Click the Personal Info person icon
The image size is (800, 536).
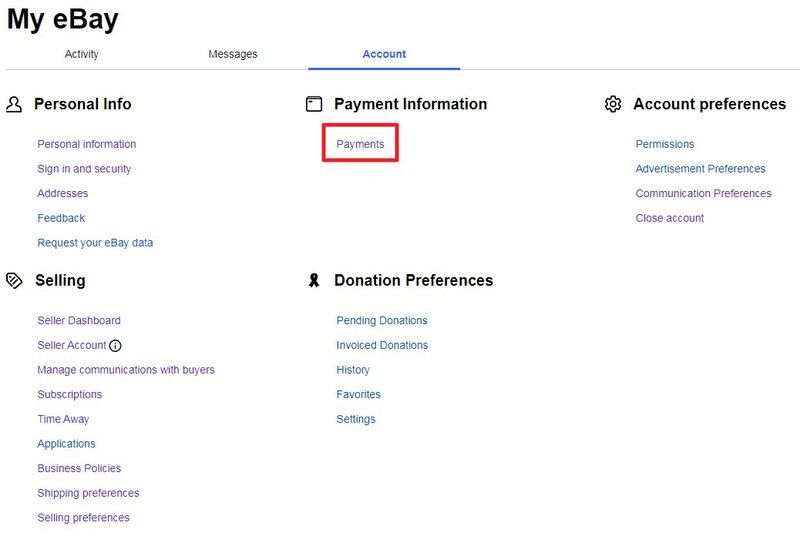click(x=14, y=104)
